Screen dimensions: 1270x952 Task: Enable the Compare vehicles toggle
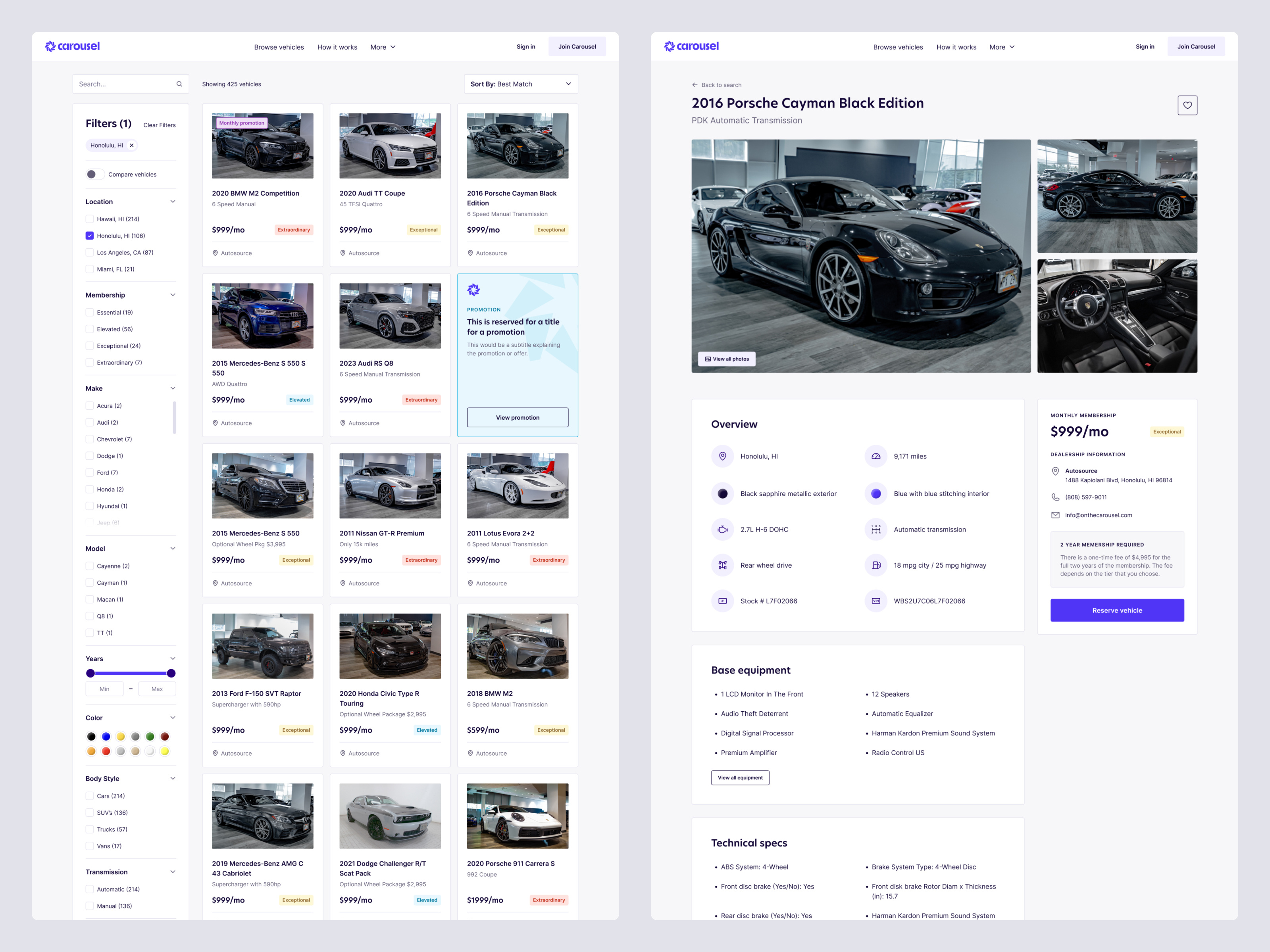point(95,174)
